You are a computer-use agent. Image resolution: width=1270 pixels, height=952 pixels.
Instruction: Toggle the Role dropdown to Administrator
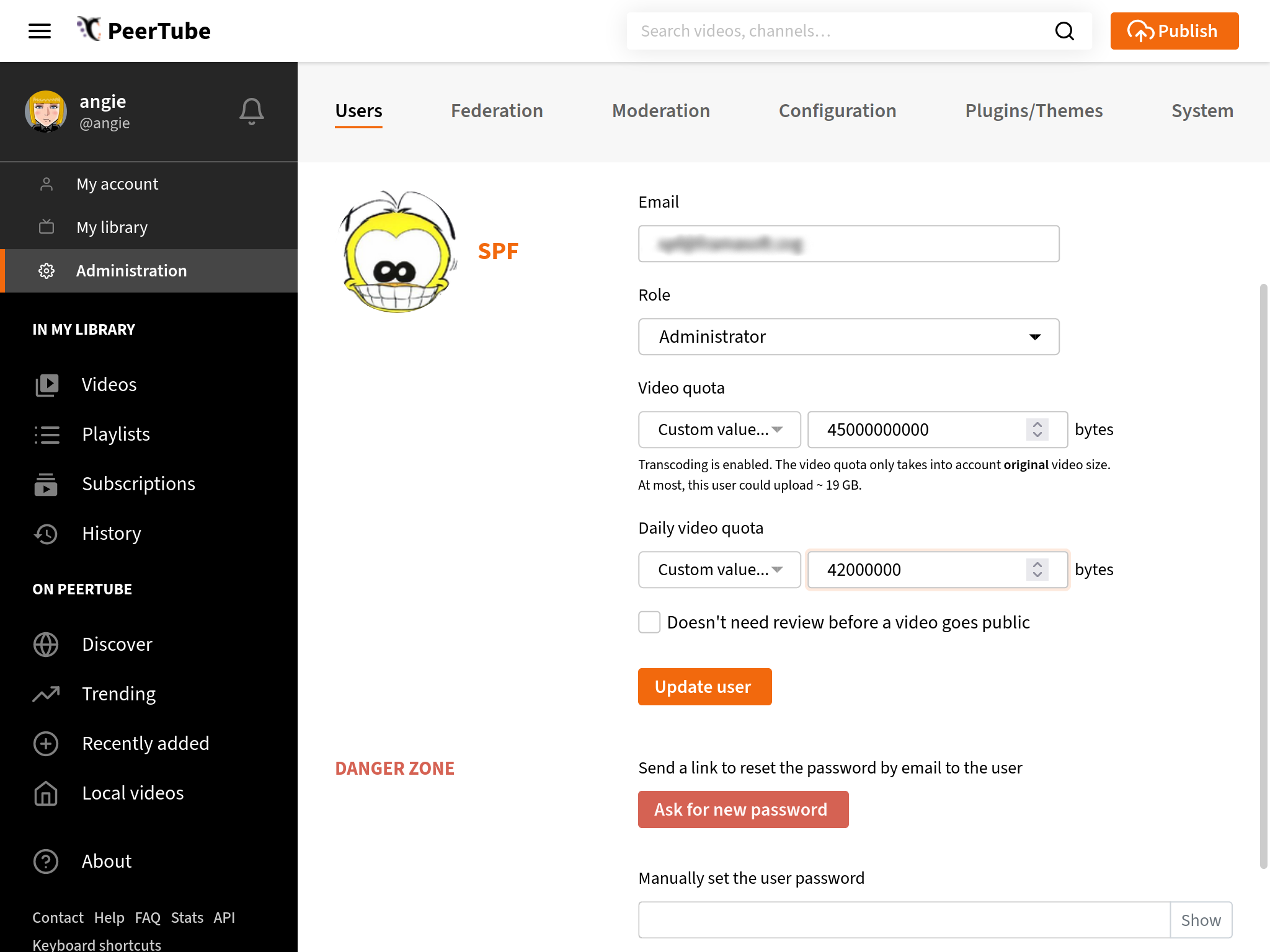click(849, 336)
